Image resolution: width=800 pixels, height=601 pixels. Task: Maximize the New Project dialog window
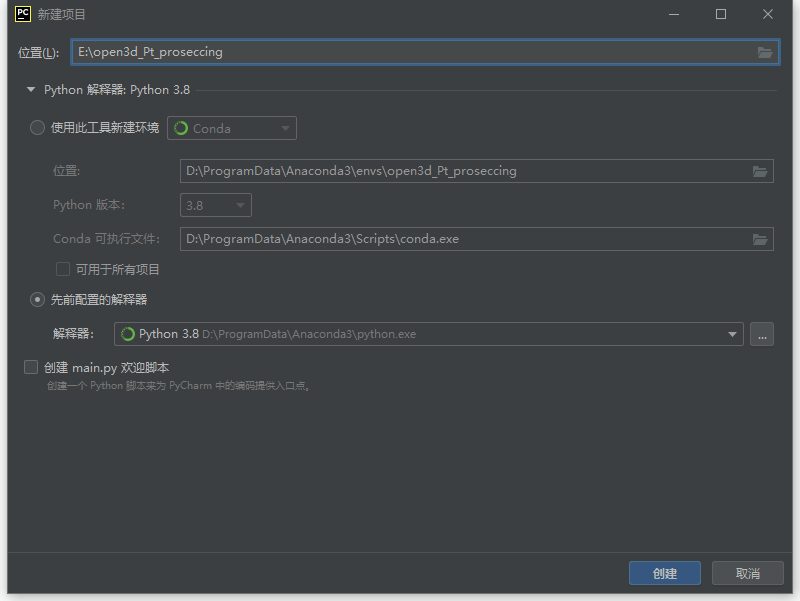[721, 14]
